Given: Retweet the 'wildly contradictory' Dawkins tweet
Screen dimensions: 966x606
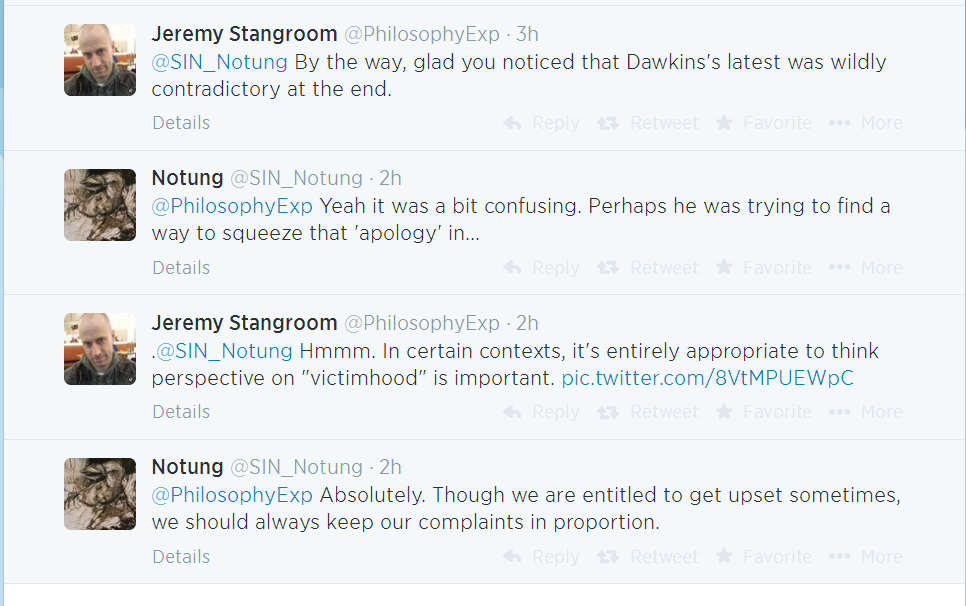Looking at the screenshot, I should point(648,123).
